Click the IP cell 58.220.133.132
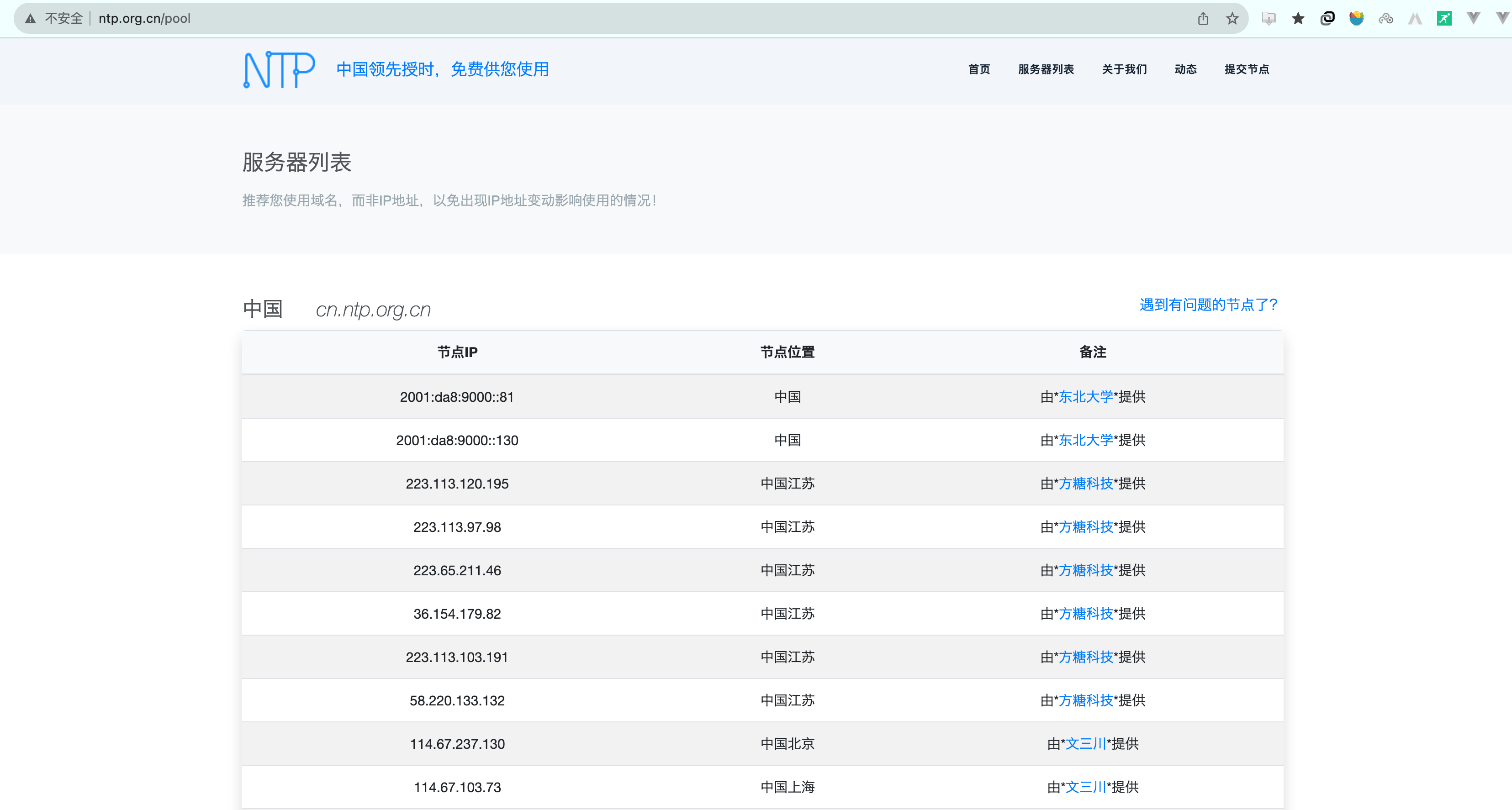1512x810 pixels. point(457,701)
